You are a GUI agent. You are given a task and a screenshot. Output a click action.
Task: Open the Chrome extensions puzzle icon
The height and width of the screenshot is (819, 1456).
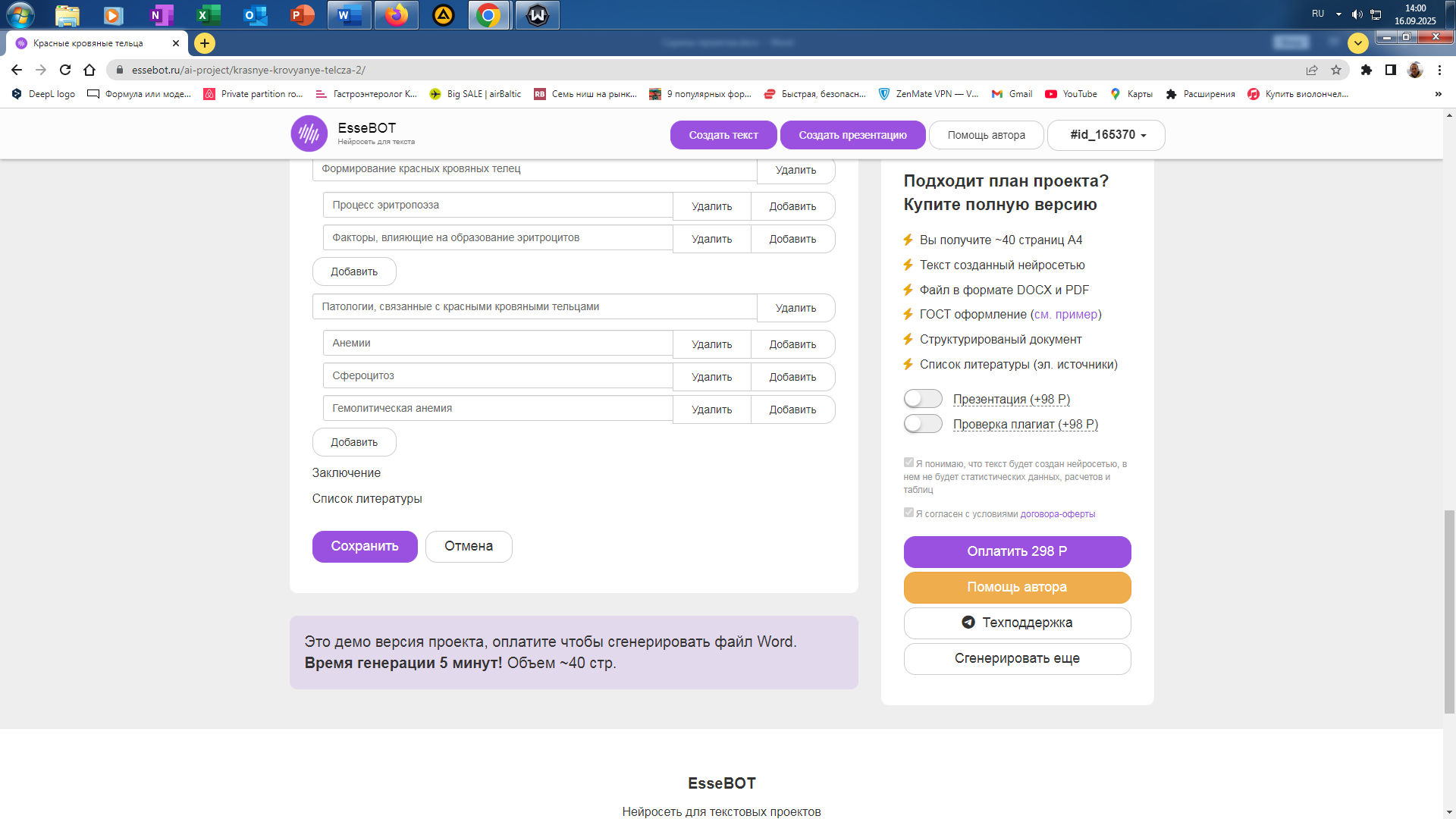pyautogui.click(x=1367, y=70)
